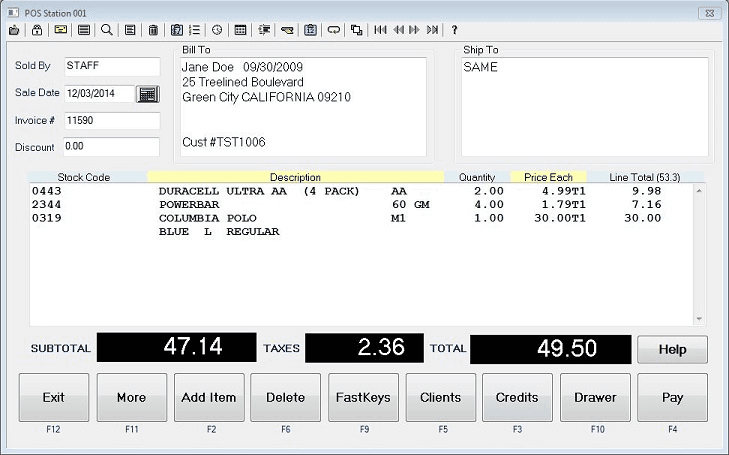
Task: Jump to first record using toolbar arrow
Action: (380, 30)
